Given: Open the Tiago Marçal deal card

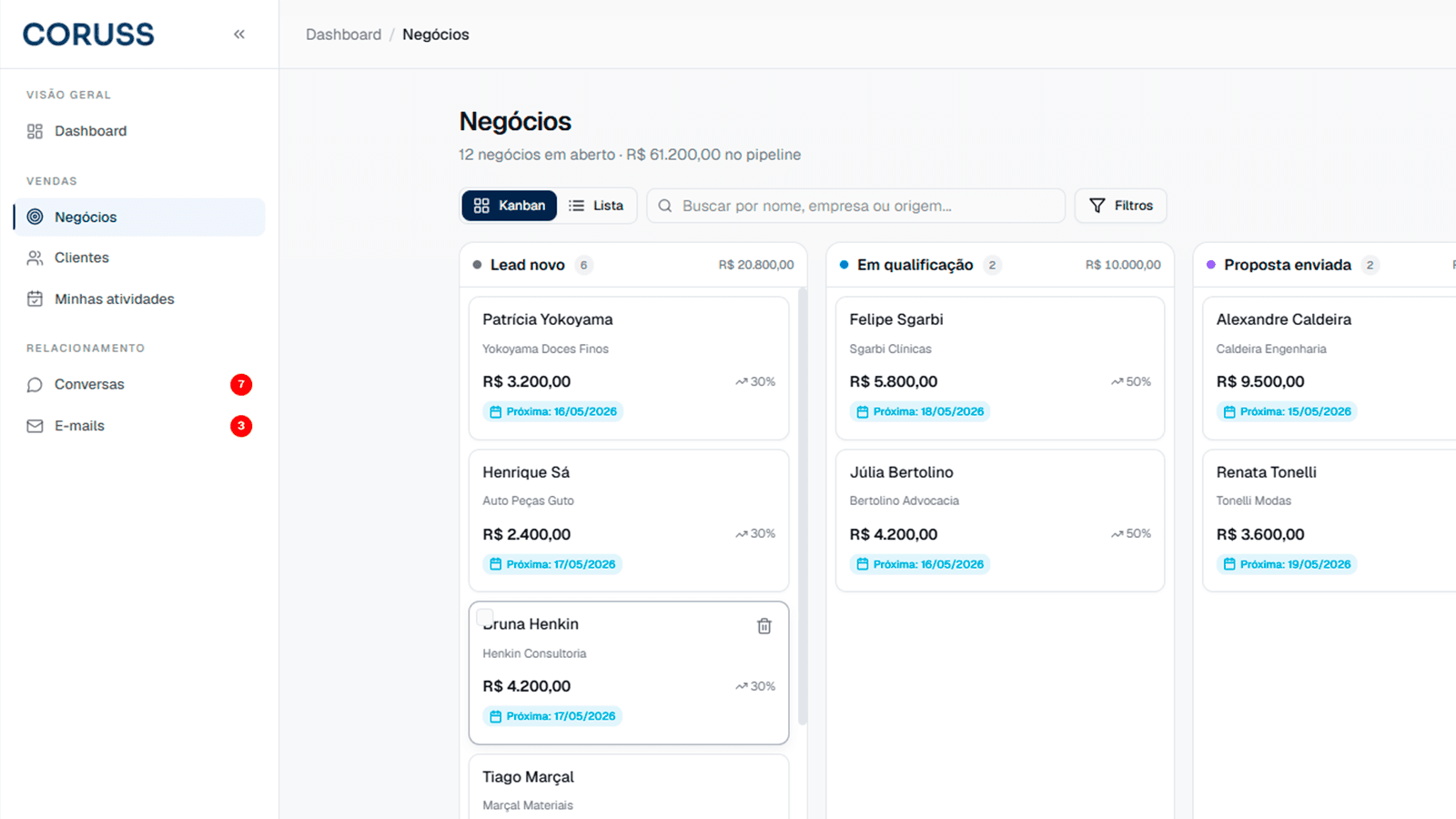Looking at the screenshot, I should pyautogui.click(x=629, y=787).
